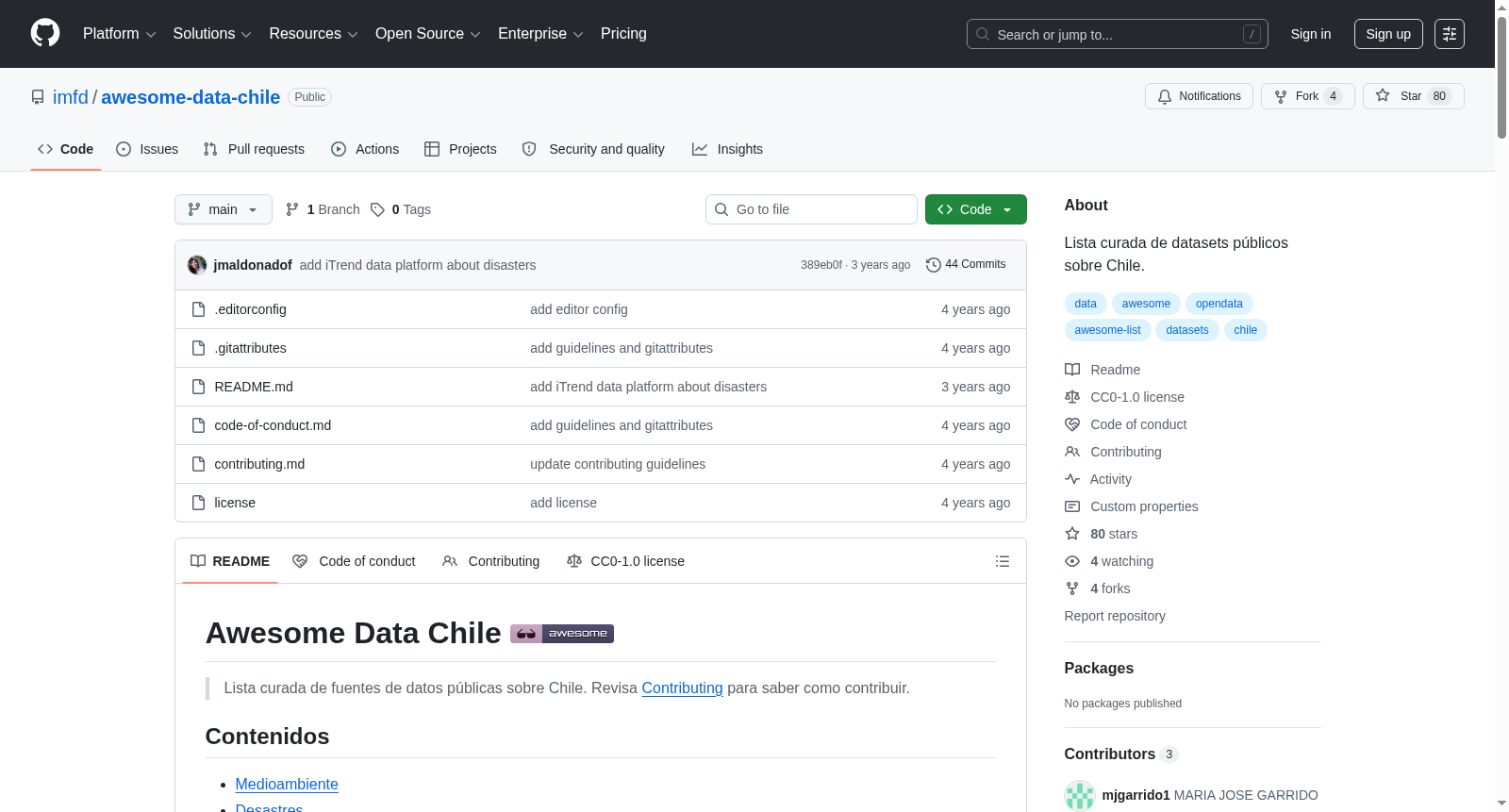Click the branch icon next to 1 Branch

coord(292,209)
